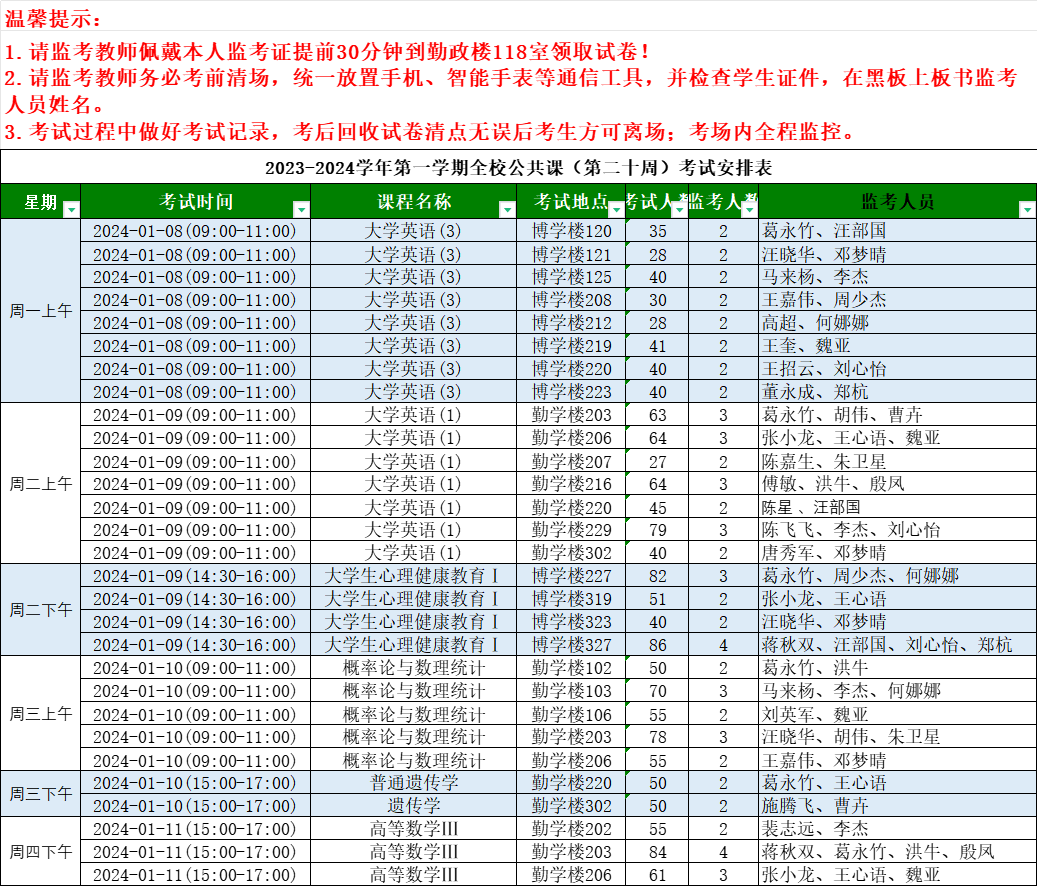The image size is (1038, 887).
Task: Click the merged 周二下午 cell
Action: point(40,610)
